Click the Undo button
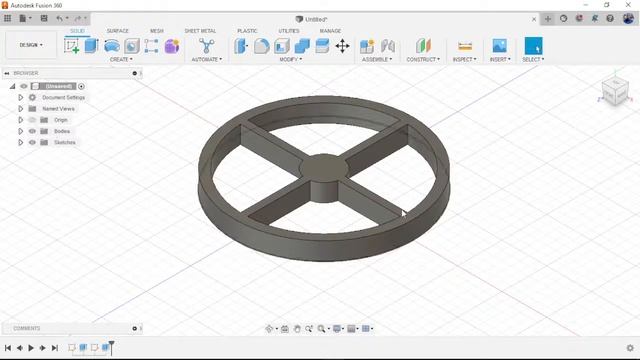 (x=60, y=18)
